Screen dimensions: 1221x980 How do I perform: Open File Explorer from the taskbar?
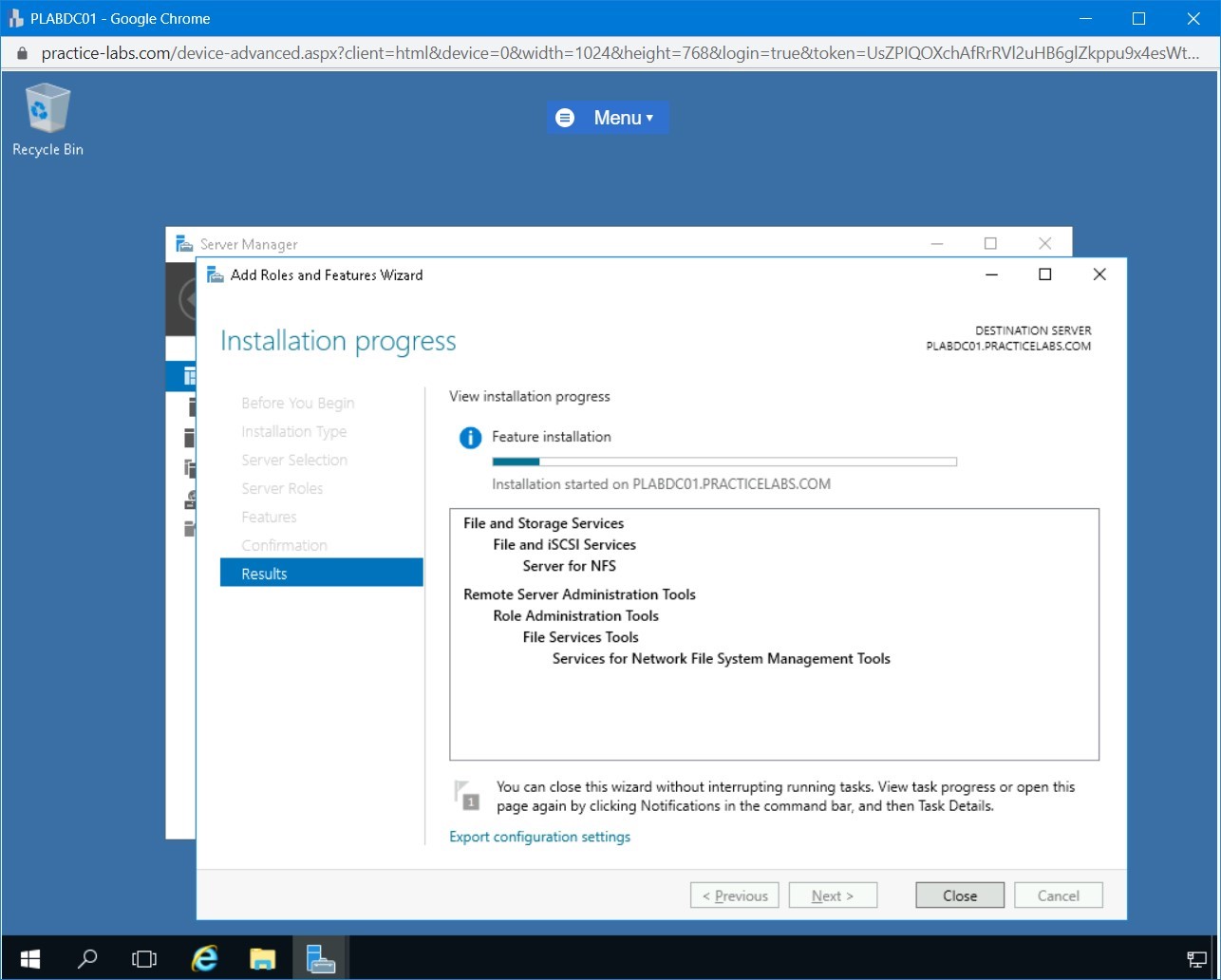[x=263, y=958]
